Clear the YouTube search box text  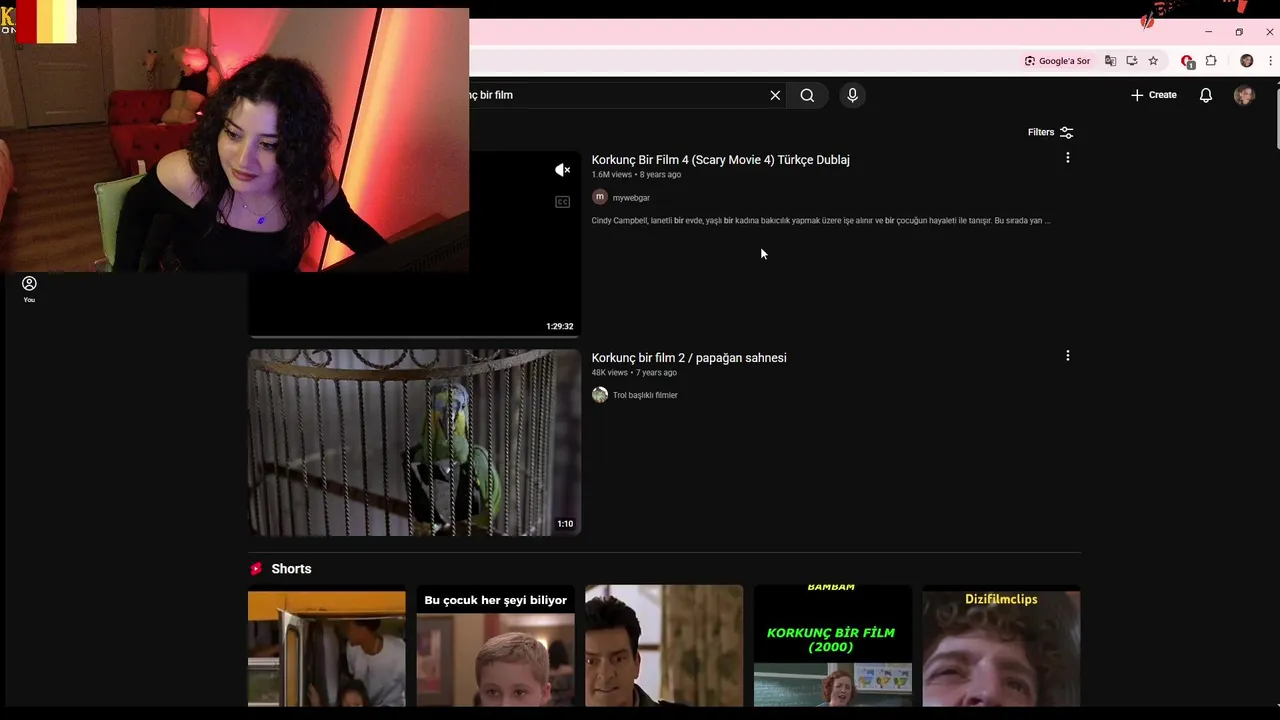click(775, 95)
